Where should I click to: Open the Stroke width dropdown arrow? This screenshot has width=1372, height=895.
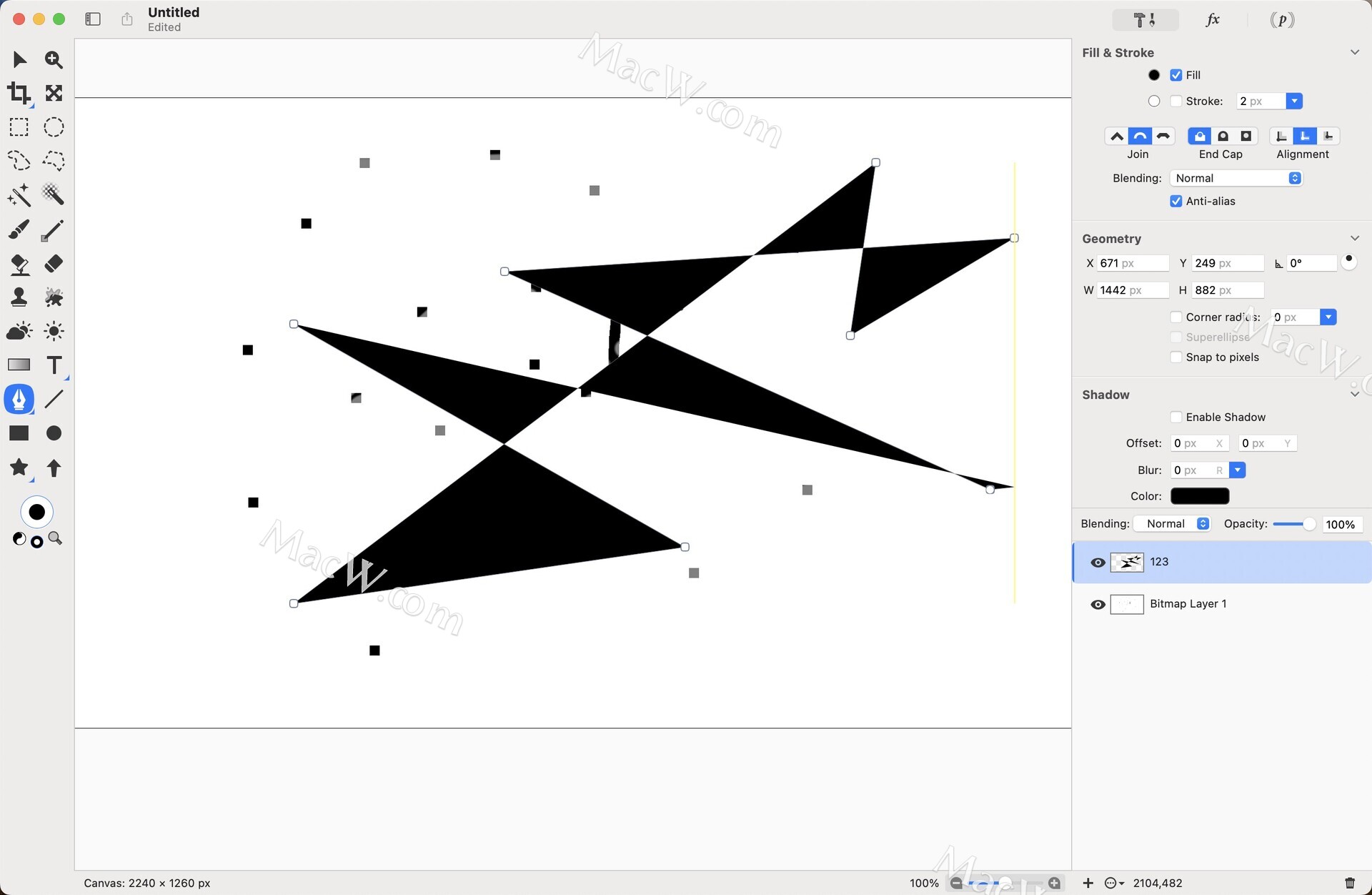1293,102
